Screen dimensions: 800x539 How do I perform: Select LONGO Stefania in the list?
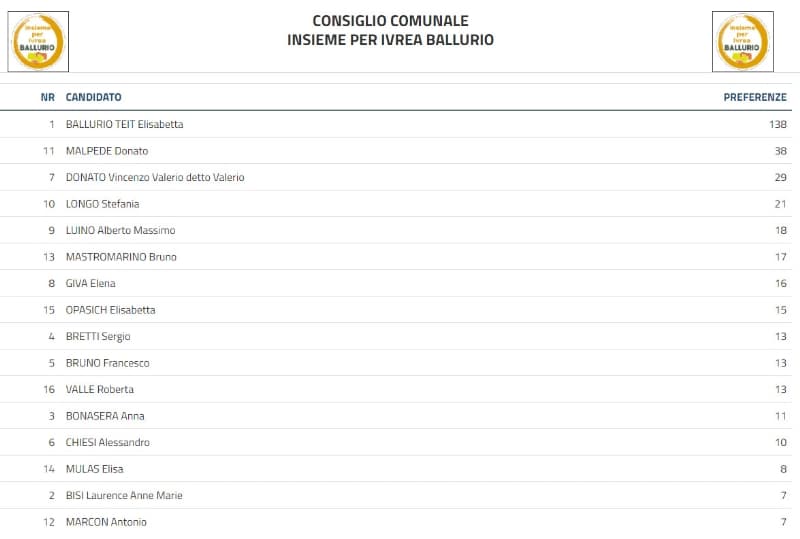102,204
